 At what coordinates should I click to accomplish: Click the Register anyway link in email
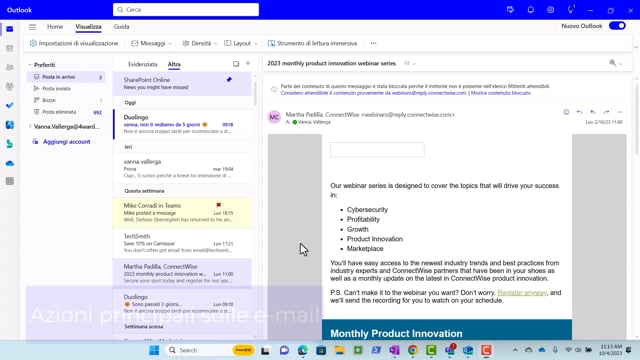[x=522, y=293]
